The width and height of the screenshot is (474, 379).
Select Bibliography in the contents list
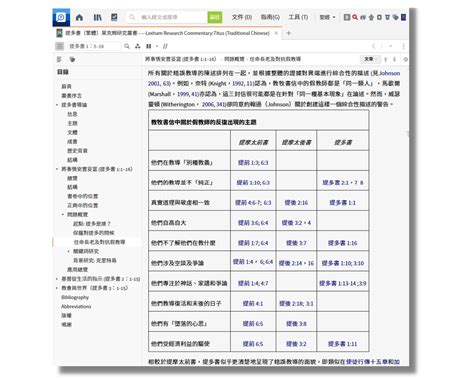(x=75, y=297)
